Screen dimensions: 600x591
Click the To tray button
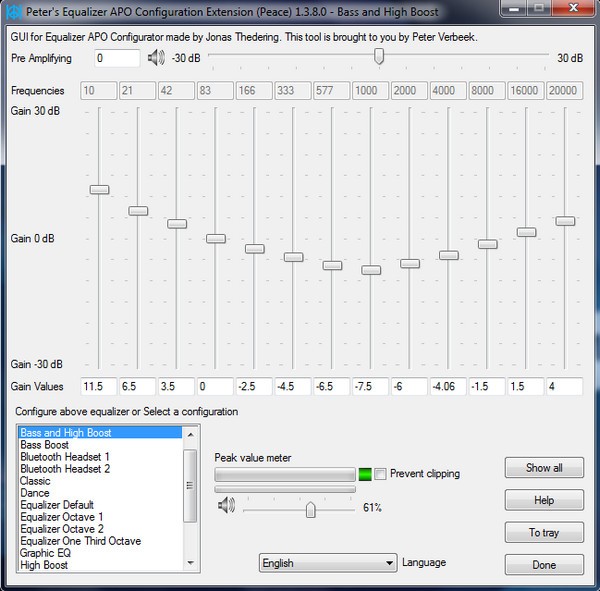[x=544, y=532]
